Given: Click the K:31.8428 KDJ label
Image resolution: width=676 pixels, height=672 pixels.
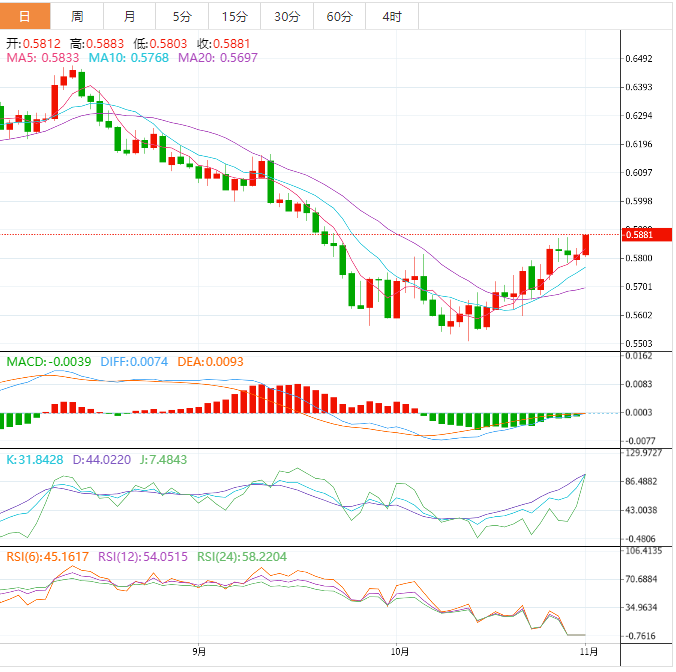Looking at the screenshot, I should [x=34, y=459].
